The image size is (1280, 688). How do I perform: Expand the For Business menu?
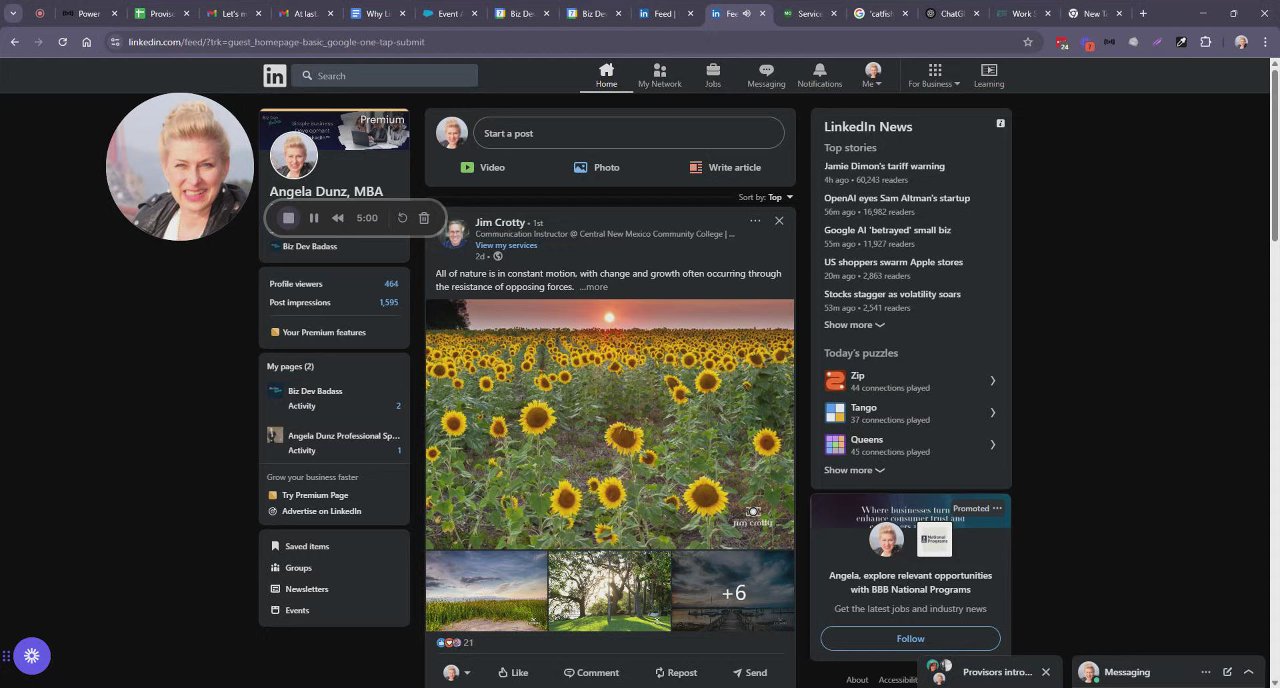point(934,76)
